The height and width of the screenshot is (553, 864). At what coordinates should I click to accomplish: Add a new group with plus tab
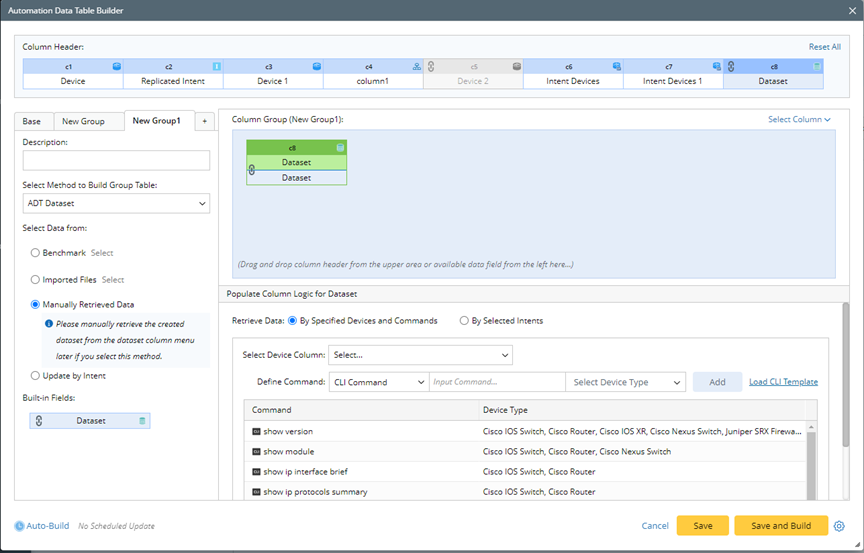pyautogui.click(x=204, y=121)
